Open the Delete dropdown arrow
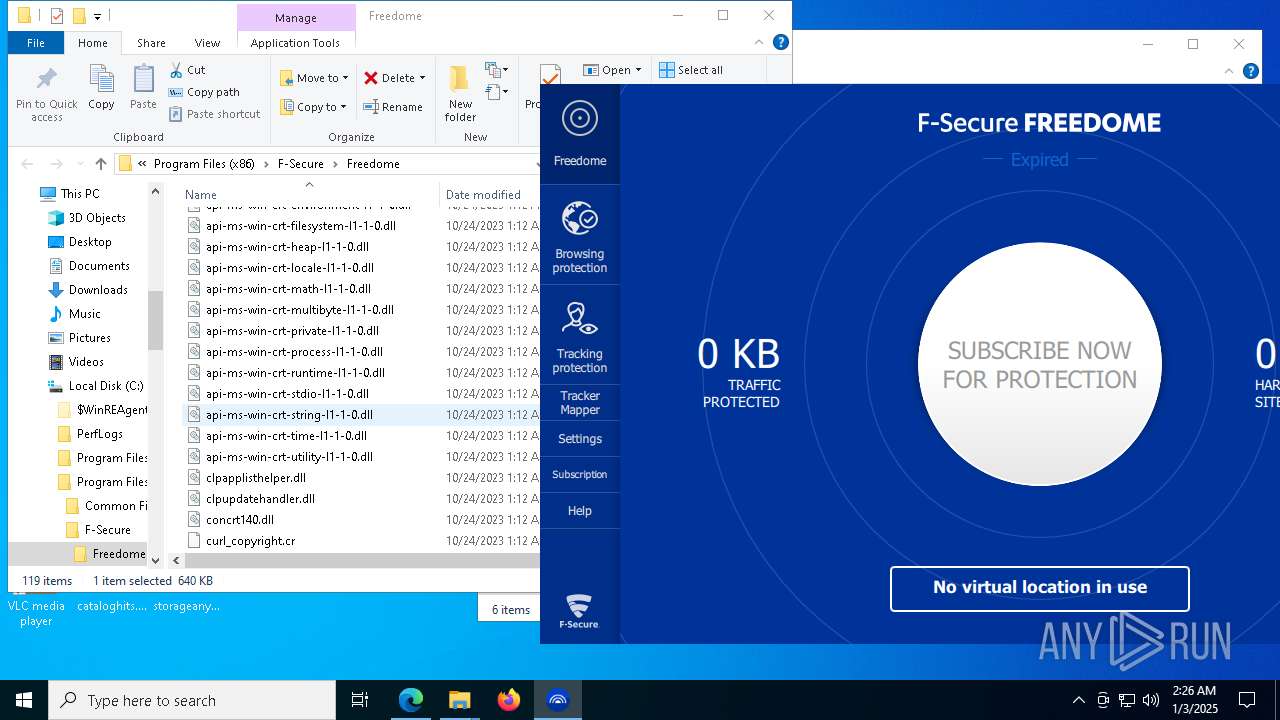The height and width of the screenshot is (720, 1280). point(422,78)
